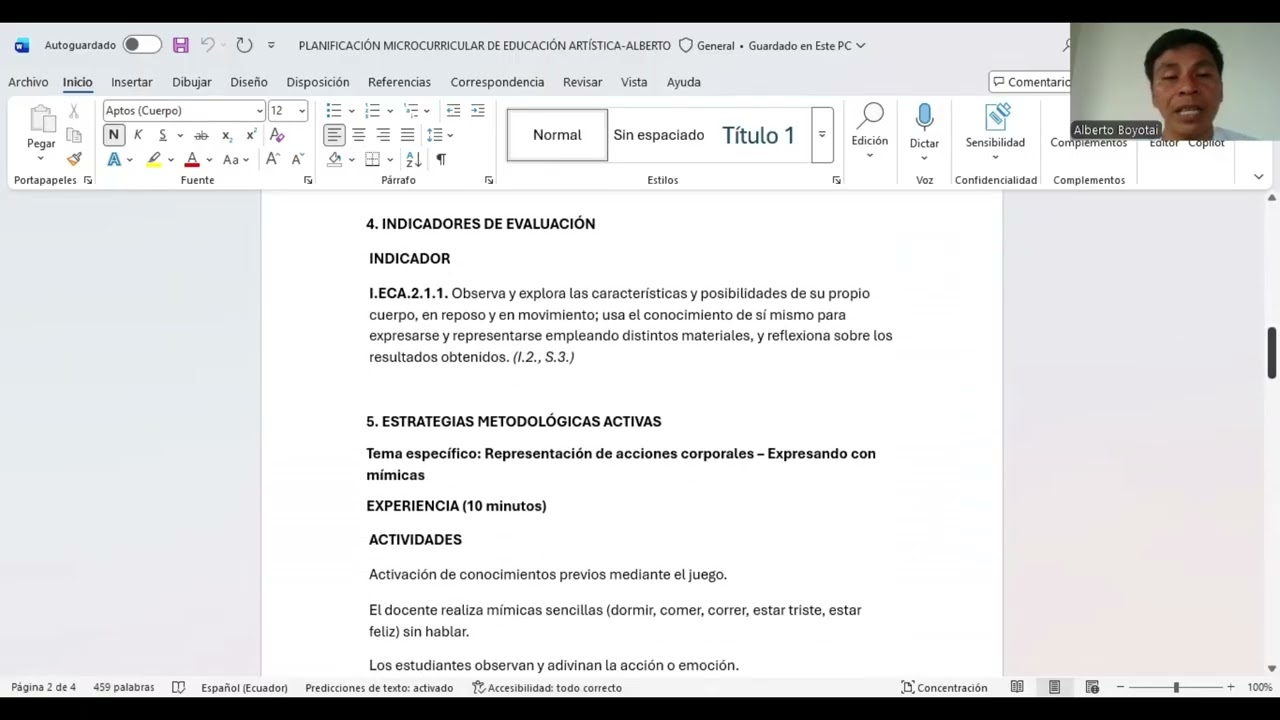The height and width of the screenshot is (720, 1280).
Task: Decrease indent icon
Action: pos(453,110)
